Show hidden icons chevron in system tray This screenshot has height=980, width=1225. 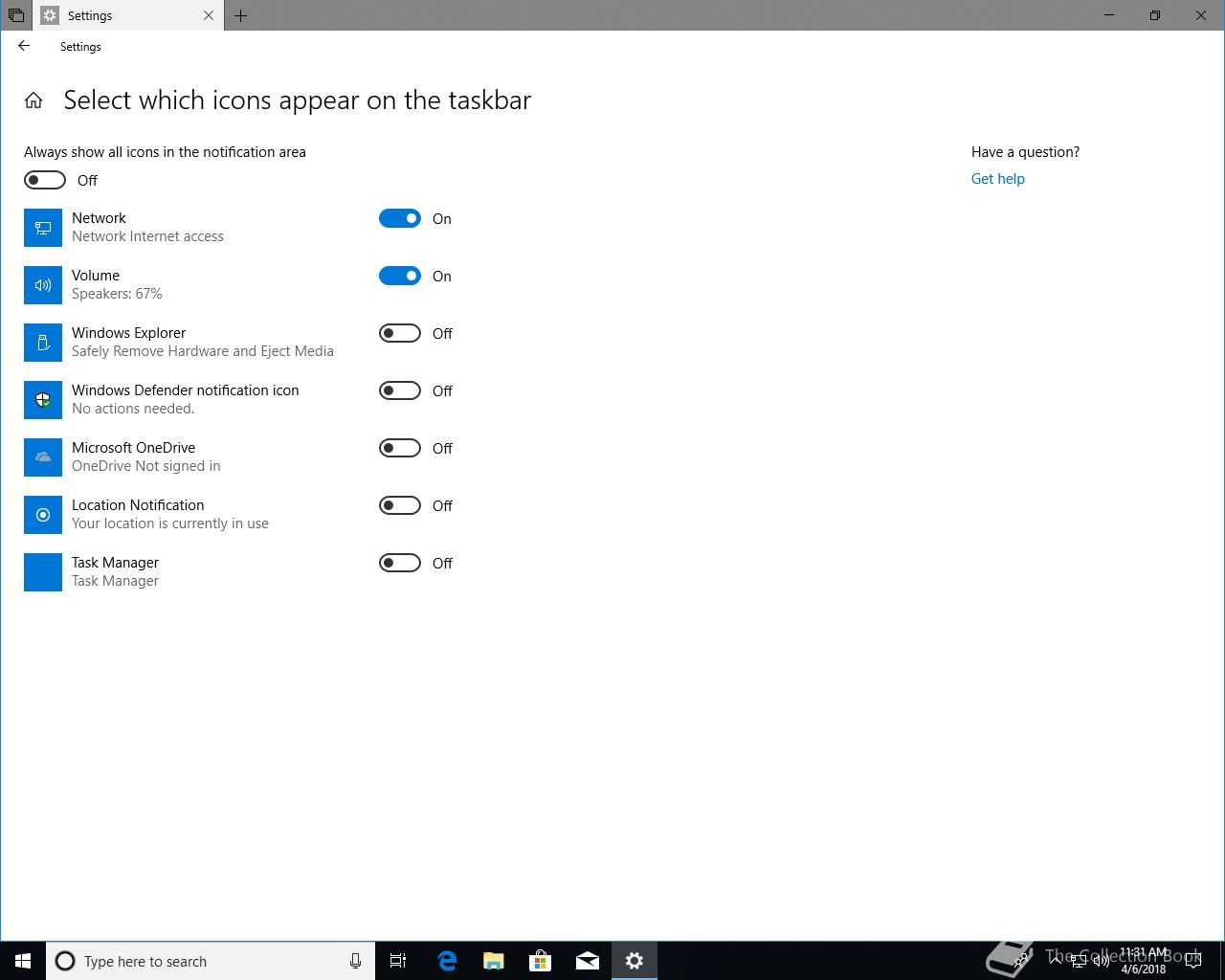coord(1056,961)
